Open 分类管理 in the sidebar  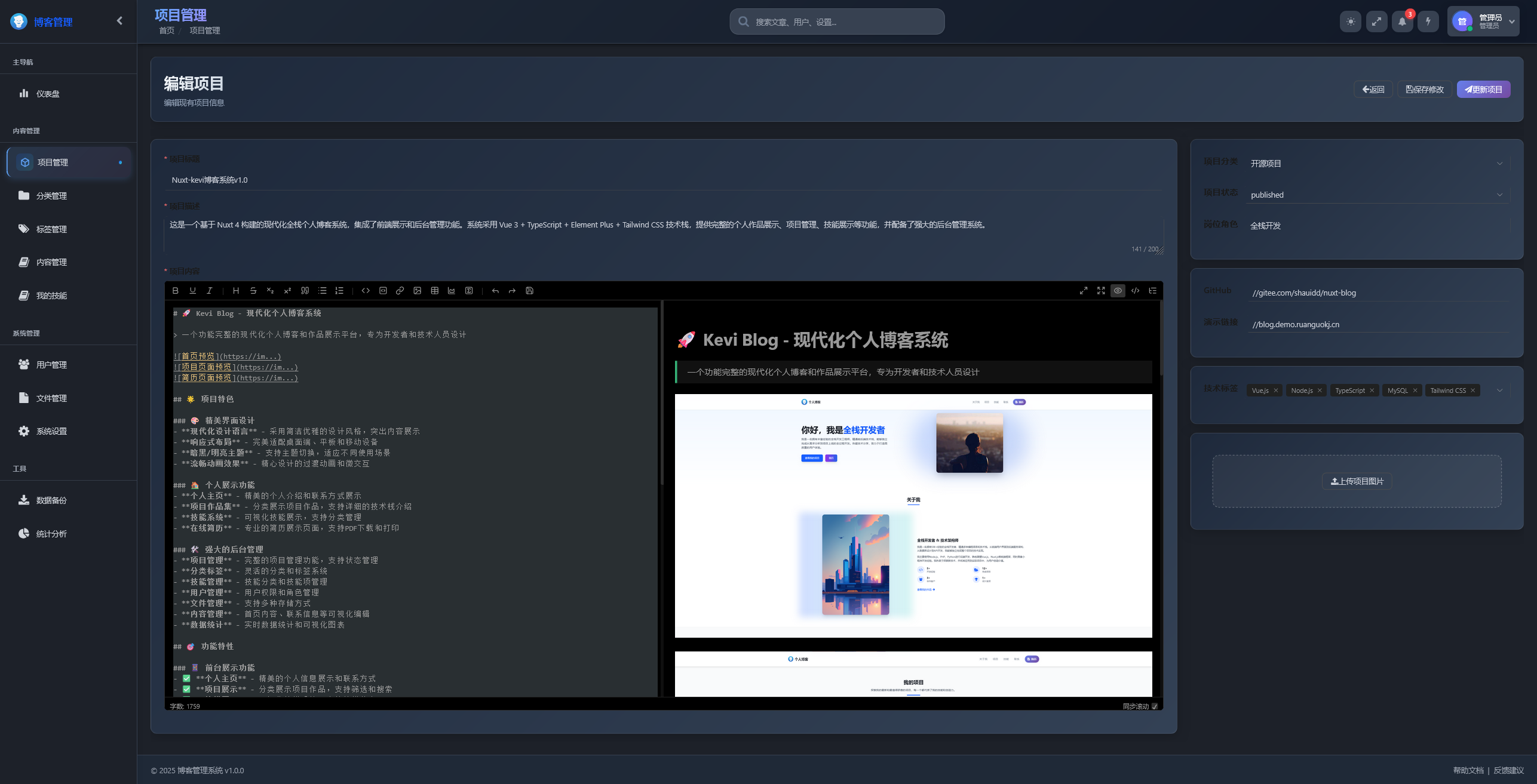(x=51, y=196)
